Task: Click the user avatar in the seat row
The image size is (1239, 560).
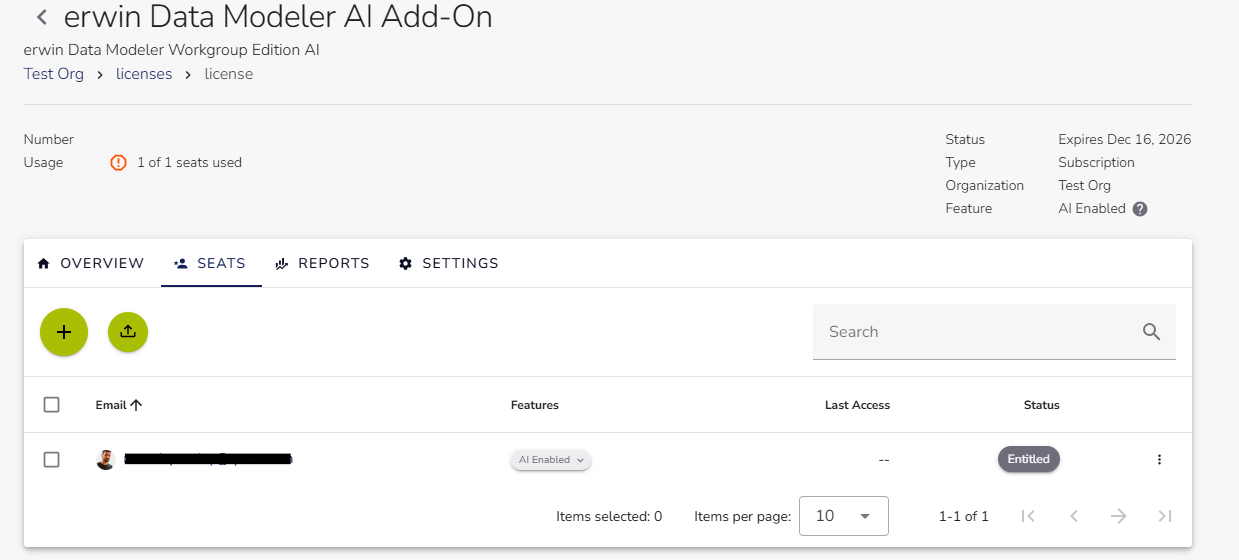Action: click(105, 460)
